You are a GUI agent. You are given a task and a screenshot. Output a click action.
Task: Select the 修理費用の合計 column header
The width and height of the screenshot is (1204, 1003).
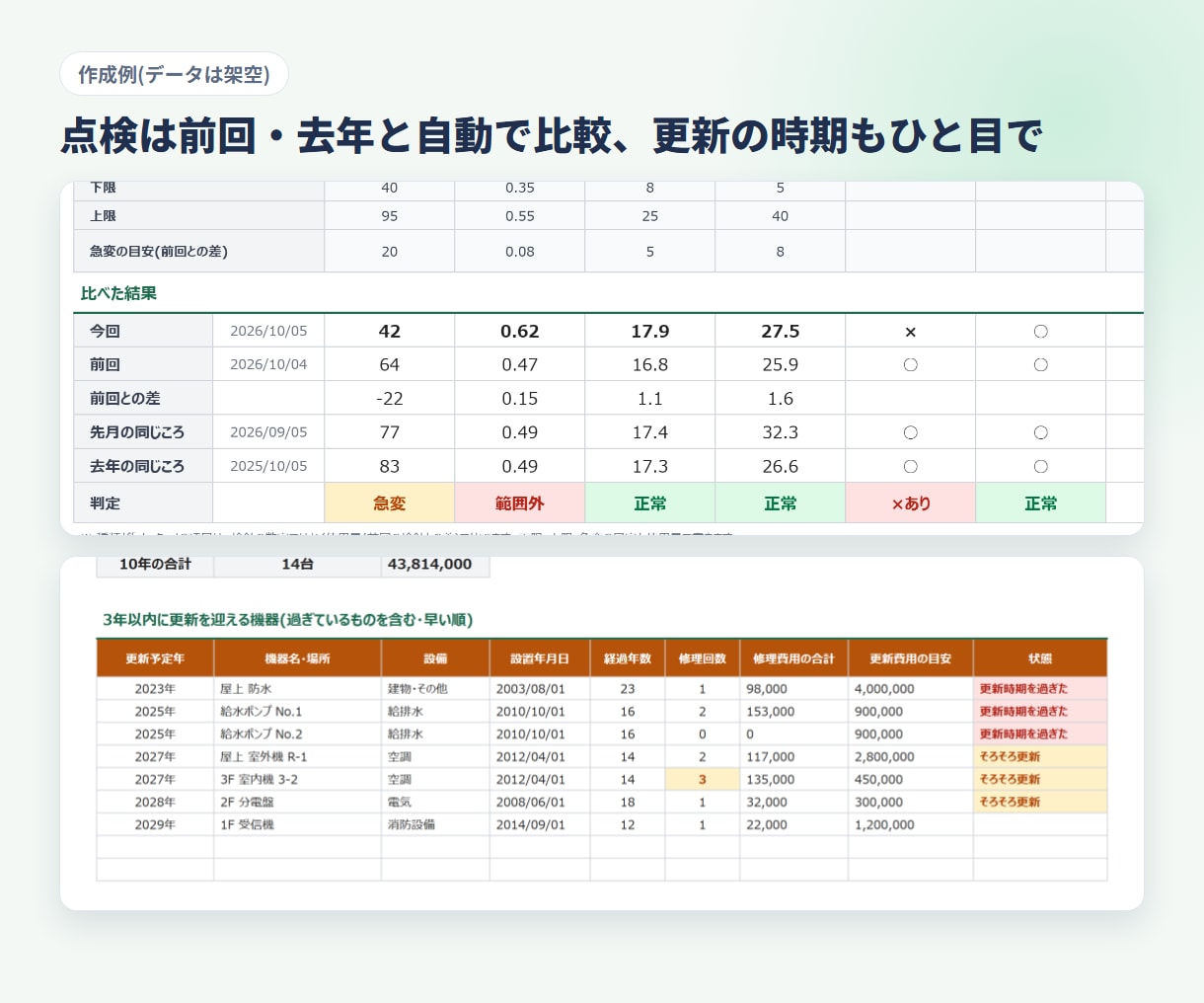pyautogui.click(x=793, y=658)
